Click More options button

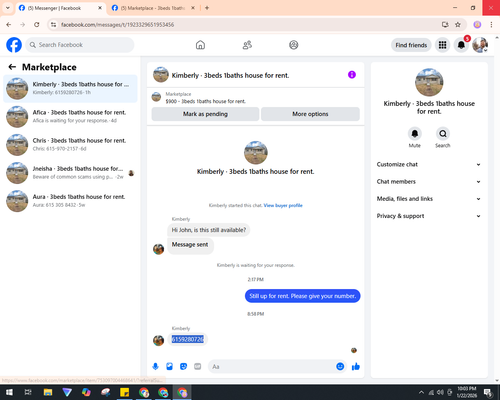pyautogui.click(x=310, y=114)
